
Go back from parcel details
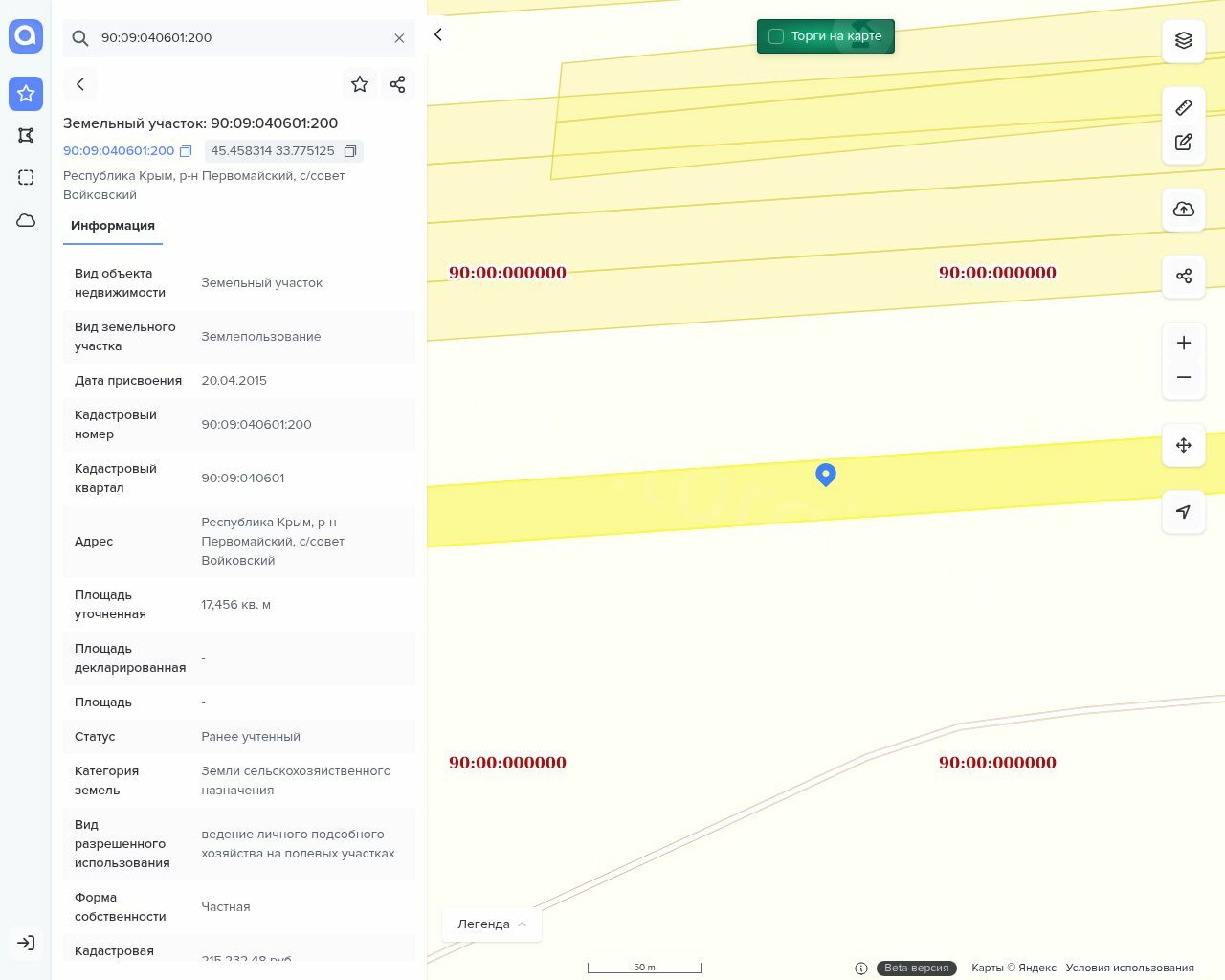(80, 84)
